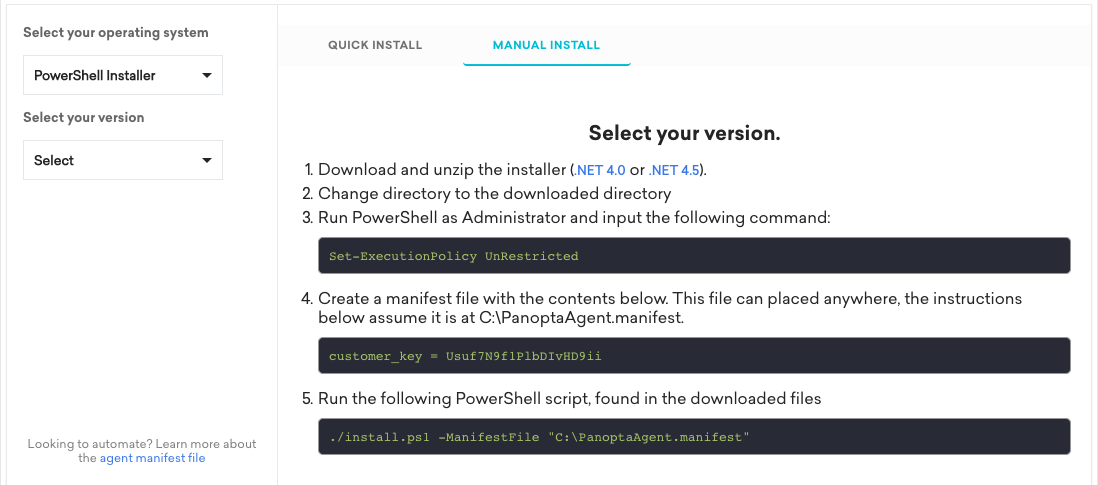Expand the version Select dropdown

[x=122, y=160]
